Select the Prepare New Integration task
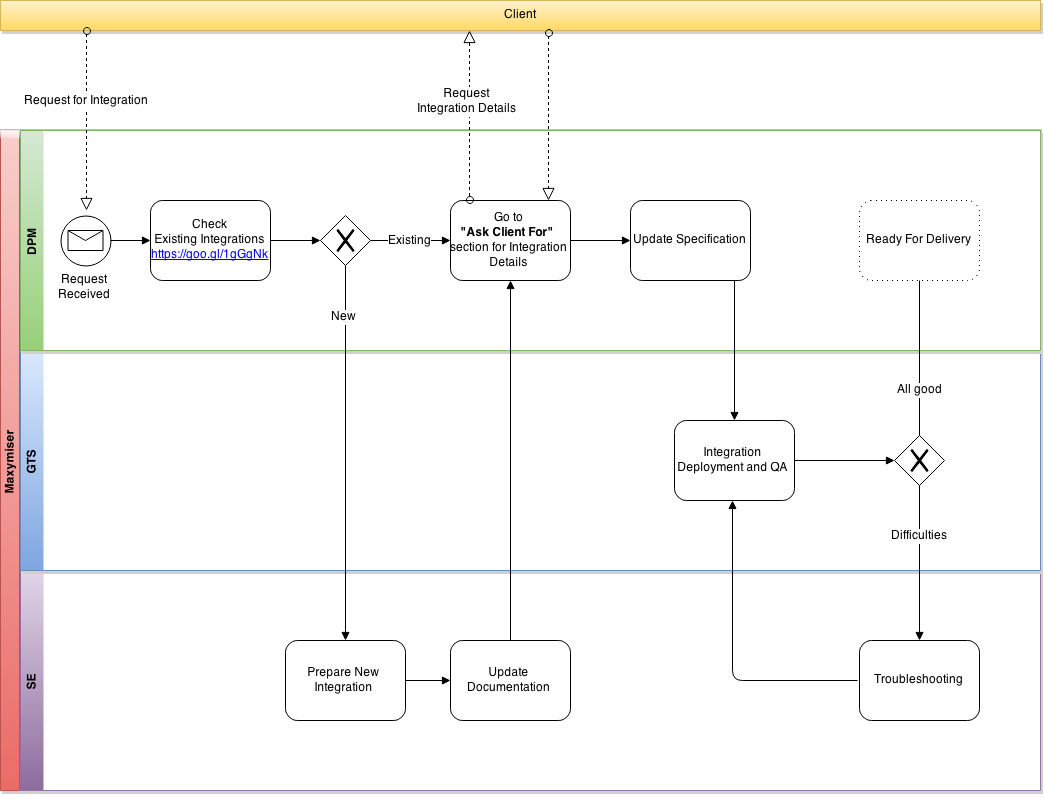This screenshot has width=1044, height=797. (346, 680)
